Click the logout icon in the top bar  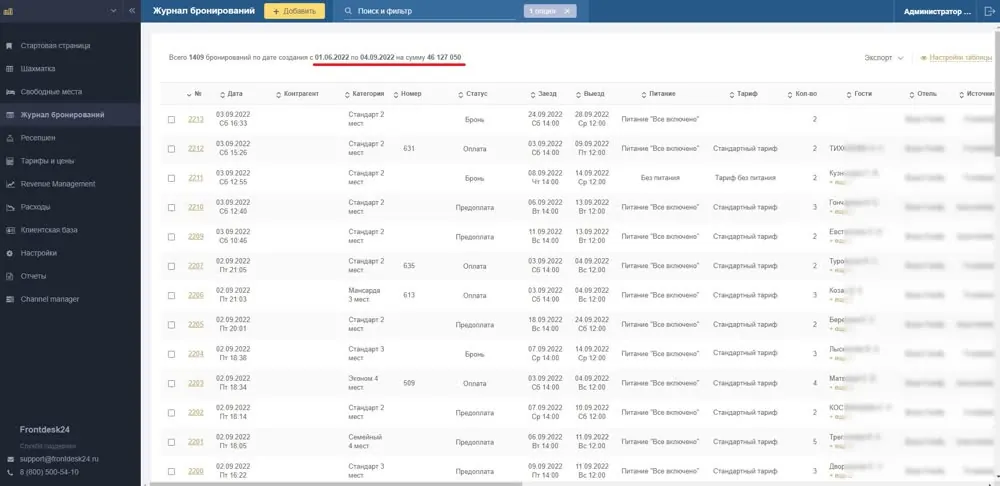(x=989, y=11)
